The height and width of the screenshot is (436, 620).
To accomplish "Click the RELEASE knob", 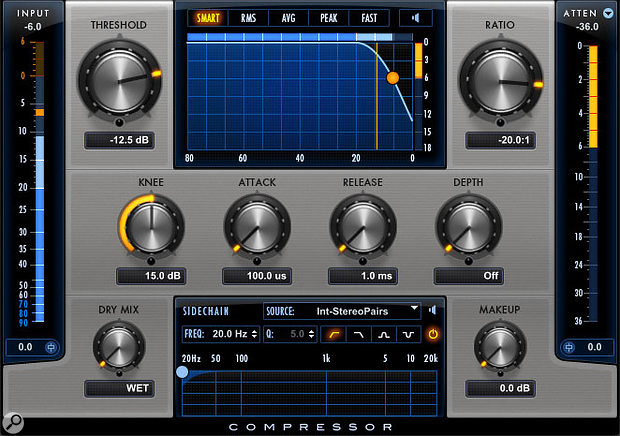I will (x=363, y=227).
